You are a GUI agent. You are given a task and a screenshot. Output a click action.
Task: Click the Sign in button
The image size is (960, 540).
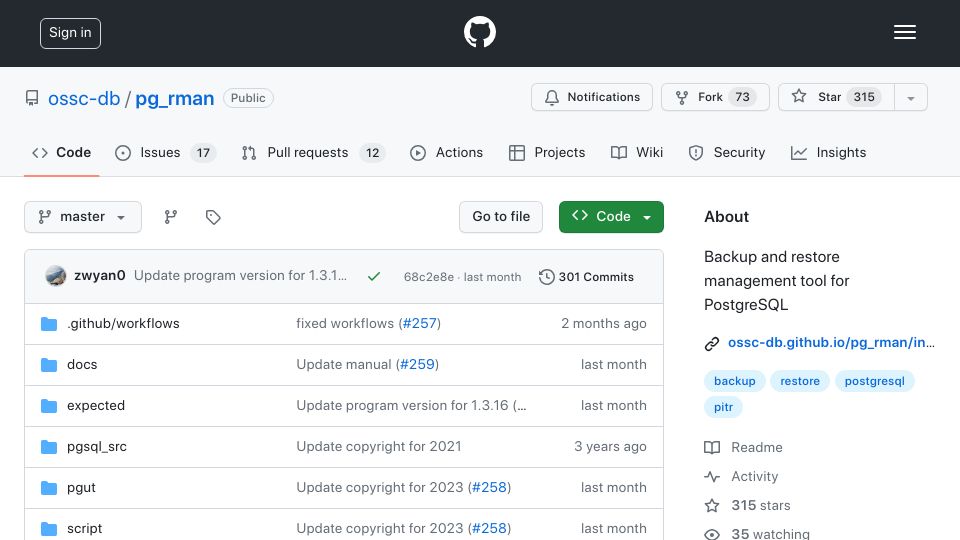(70, 33)
